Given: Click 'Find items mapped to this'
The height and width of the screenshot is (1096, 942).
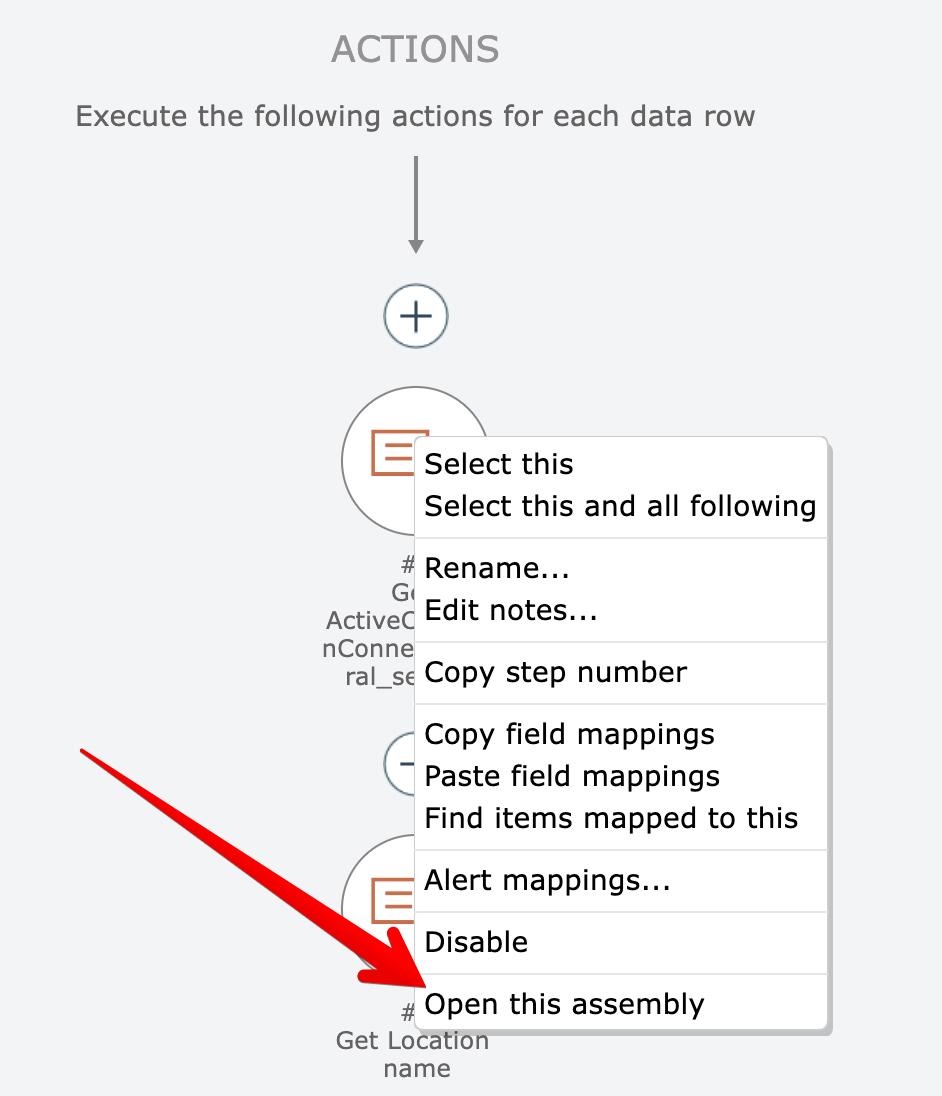Looking at the screenshot, I should point(611,818).
